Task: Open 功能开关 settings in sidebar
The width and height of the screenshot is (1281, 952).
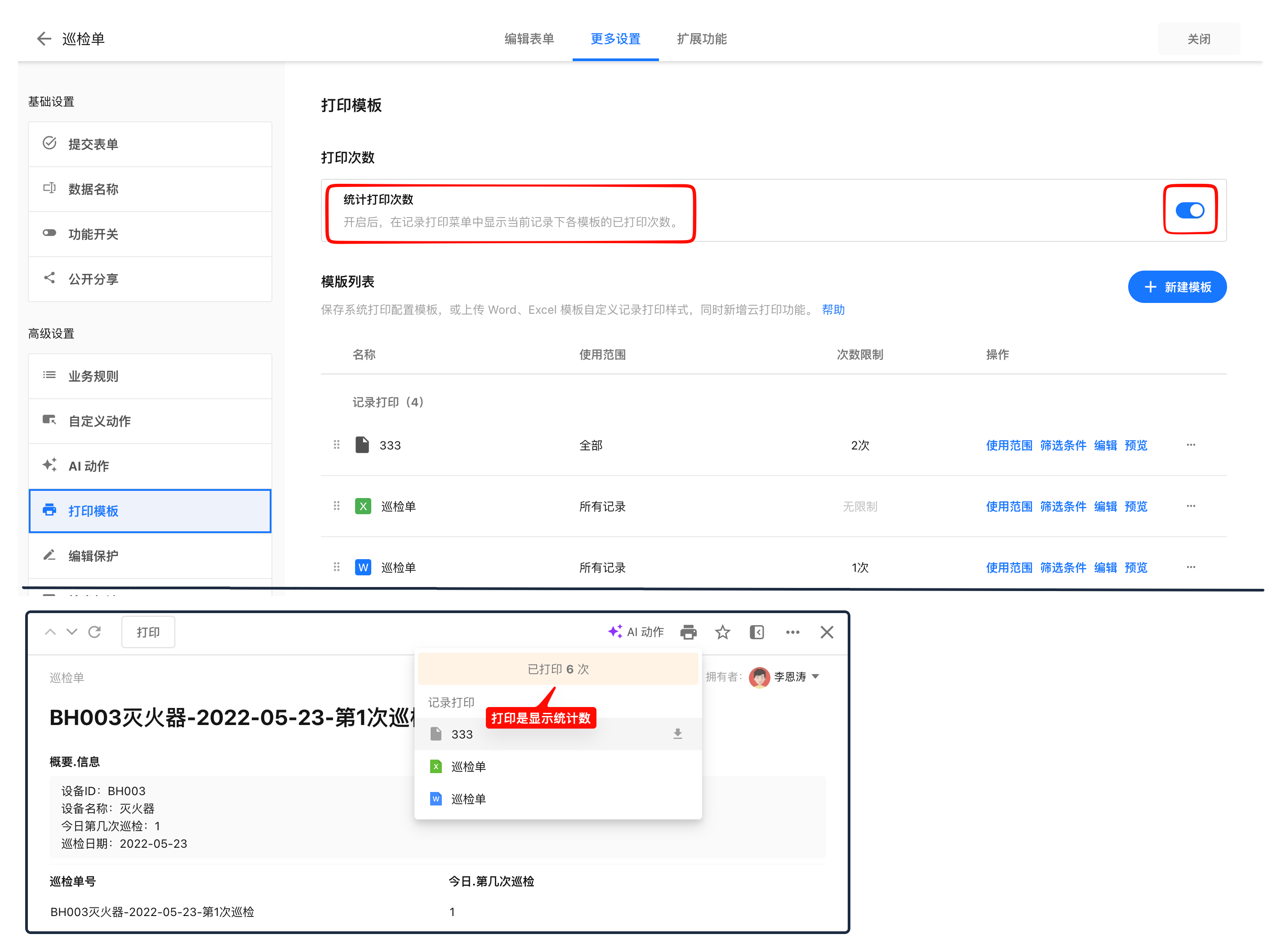Action: [150, 234]
